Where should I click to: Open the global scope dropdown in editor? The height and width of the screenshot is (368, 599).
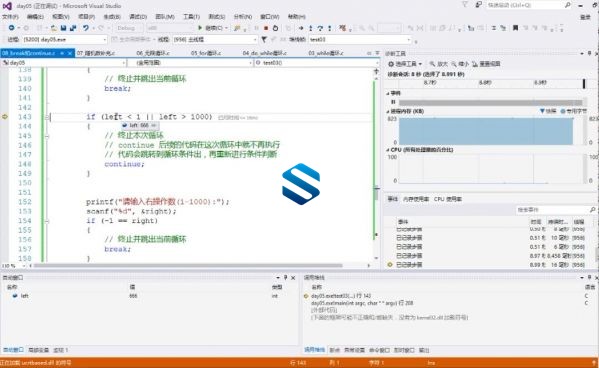[x=190, y=63]
